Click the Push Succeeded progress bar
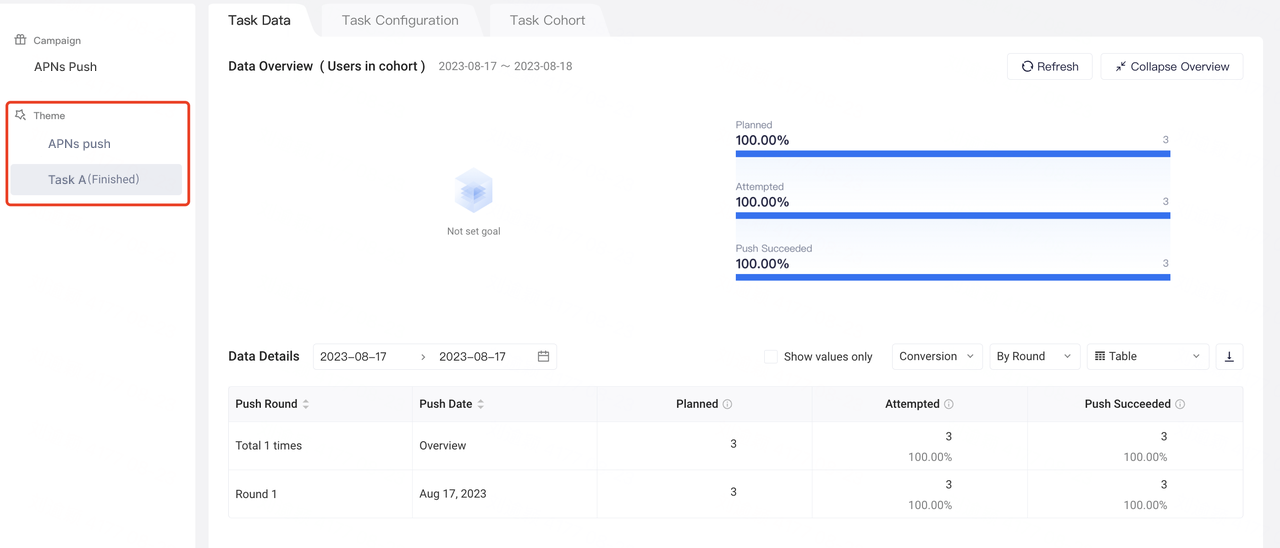The height and width of the screenshot is (548, 1280). [x=952, y=277]
